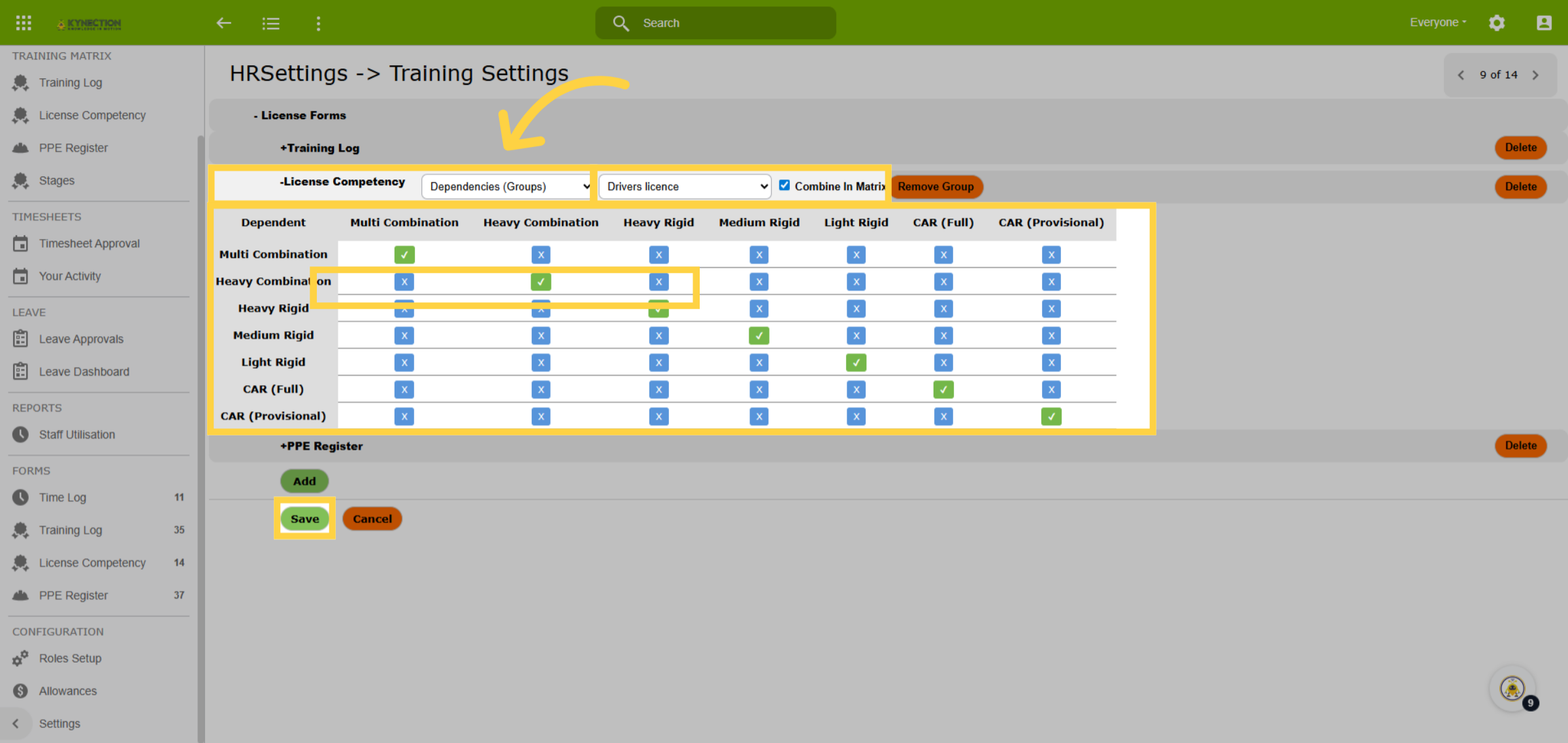Viewport: 1568px width, 743px height.
Task: Open the Dependencies (Groups) dropdown
Action: (506, 187)
